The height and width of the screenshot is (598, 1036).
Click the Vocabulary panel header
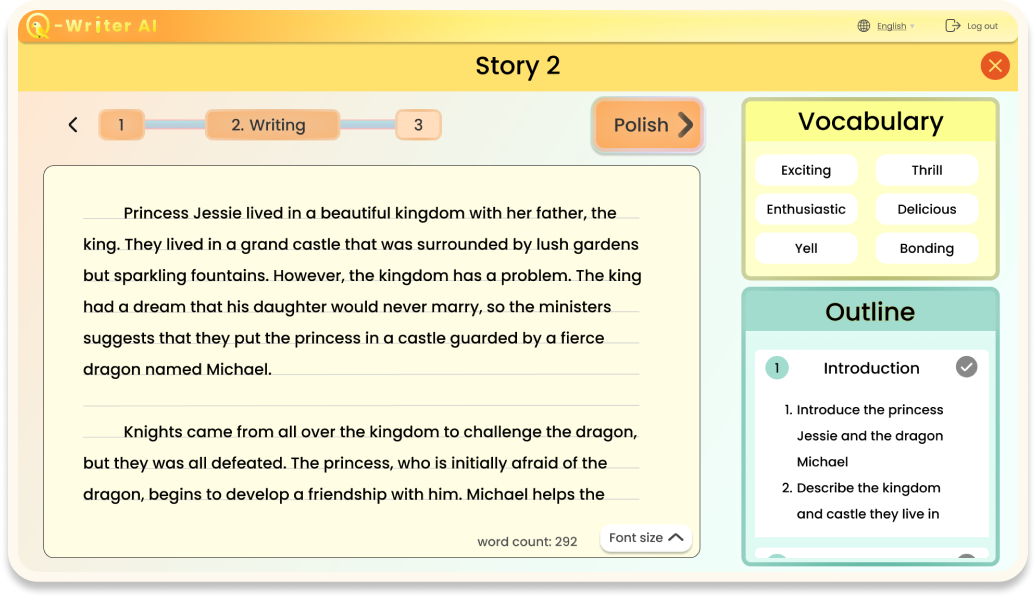(x=870, y=122)
